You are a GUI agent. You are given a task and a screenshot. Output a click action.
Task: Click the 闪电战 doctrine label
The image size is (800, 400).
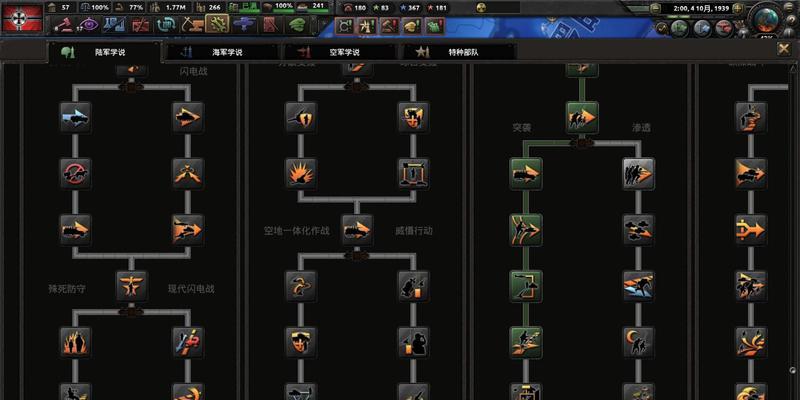[x=193, y=72]
